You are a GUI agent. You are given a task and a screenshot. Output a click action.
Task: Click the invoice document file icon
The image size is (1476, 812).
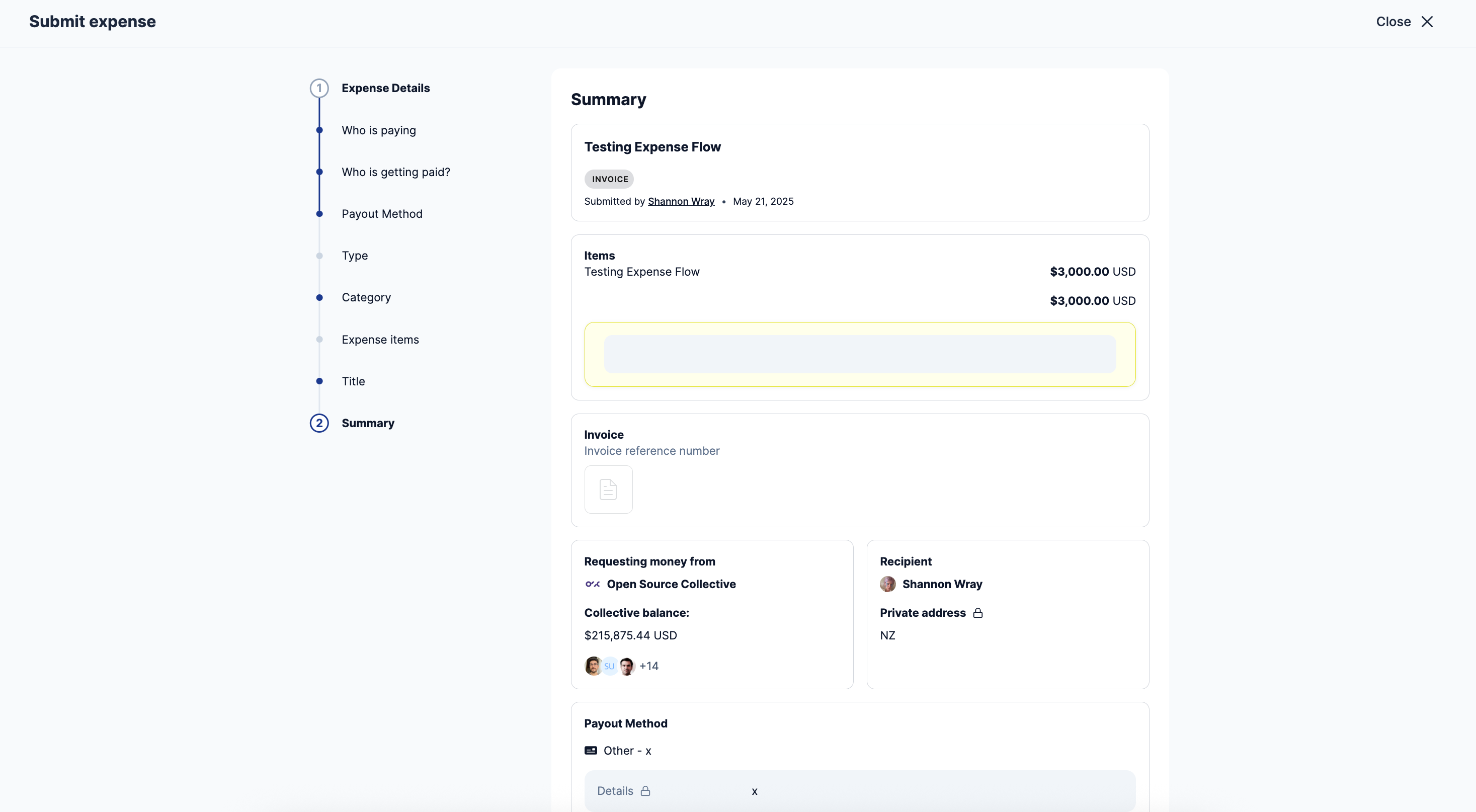tap(608, 490)
